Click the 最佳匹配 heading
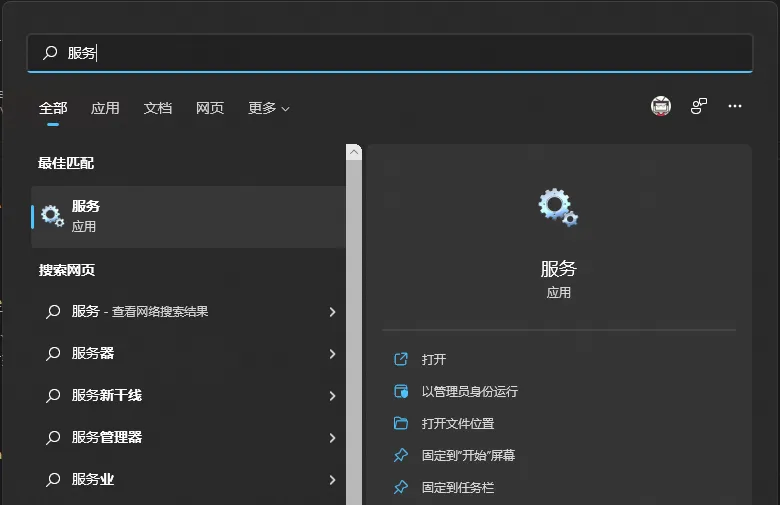This screenshot has height=505, width=780. click(x=66, y=163)
